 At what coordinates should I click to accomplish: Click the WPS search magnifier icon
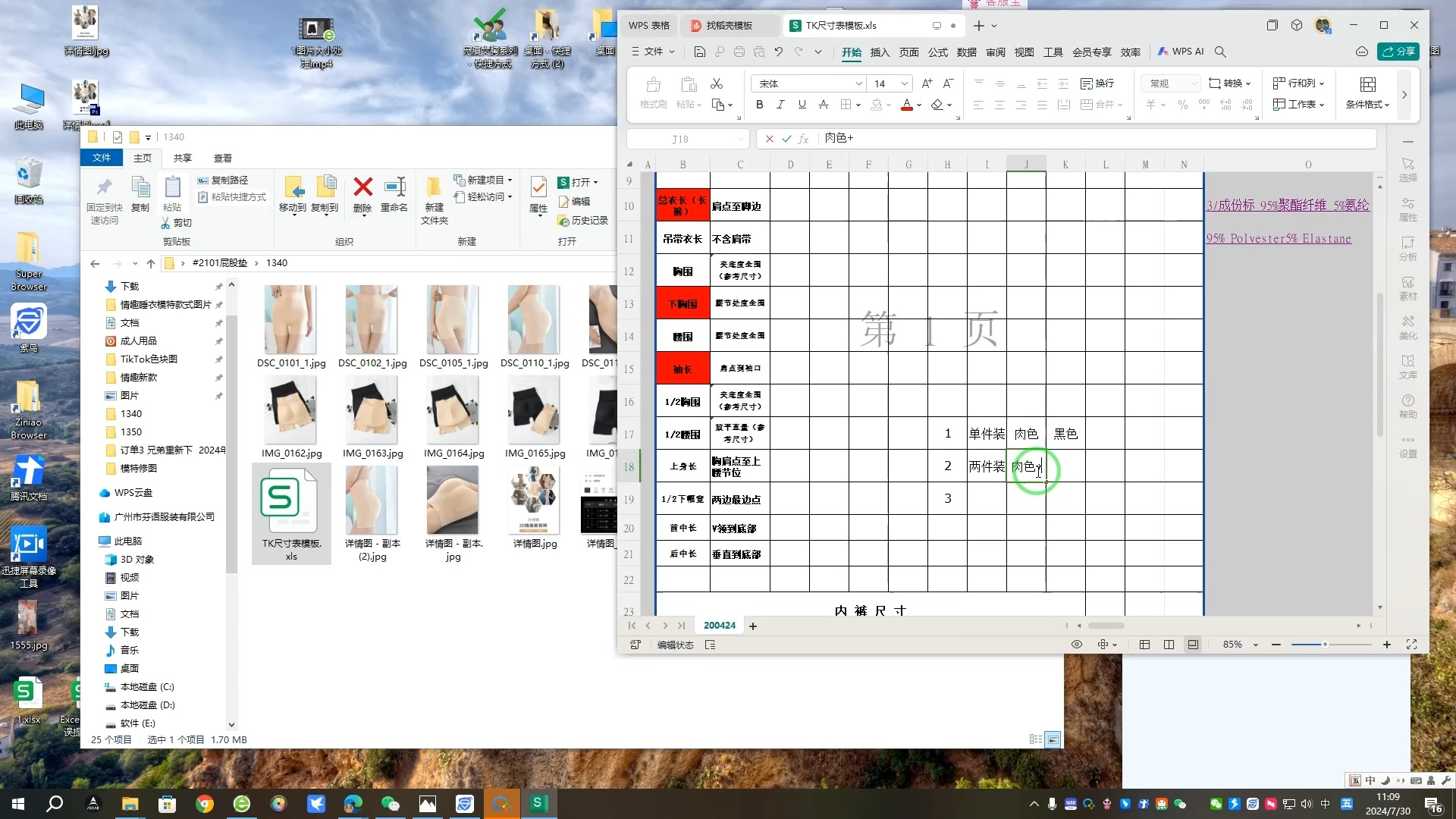[x=1220, y=52]
